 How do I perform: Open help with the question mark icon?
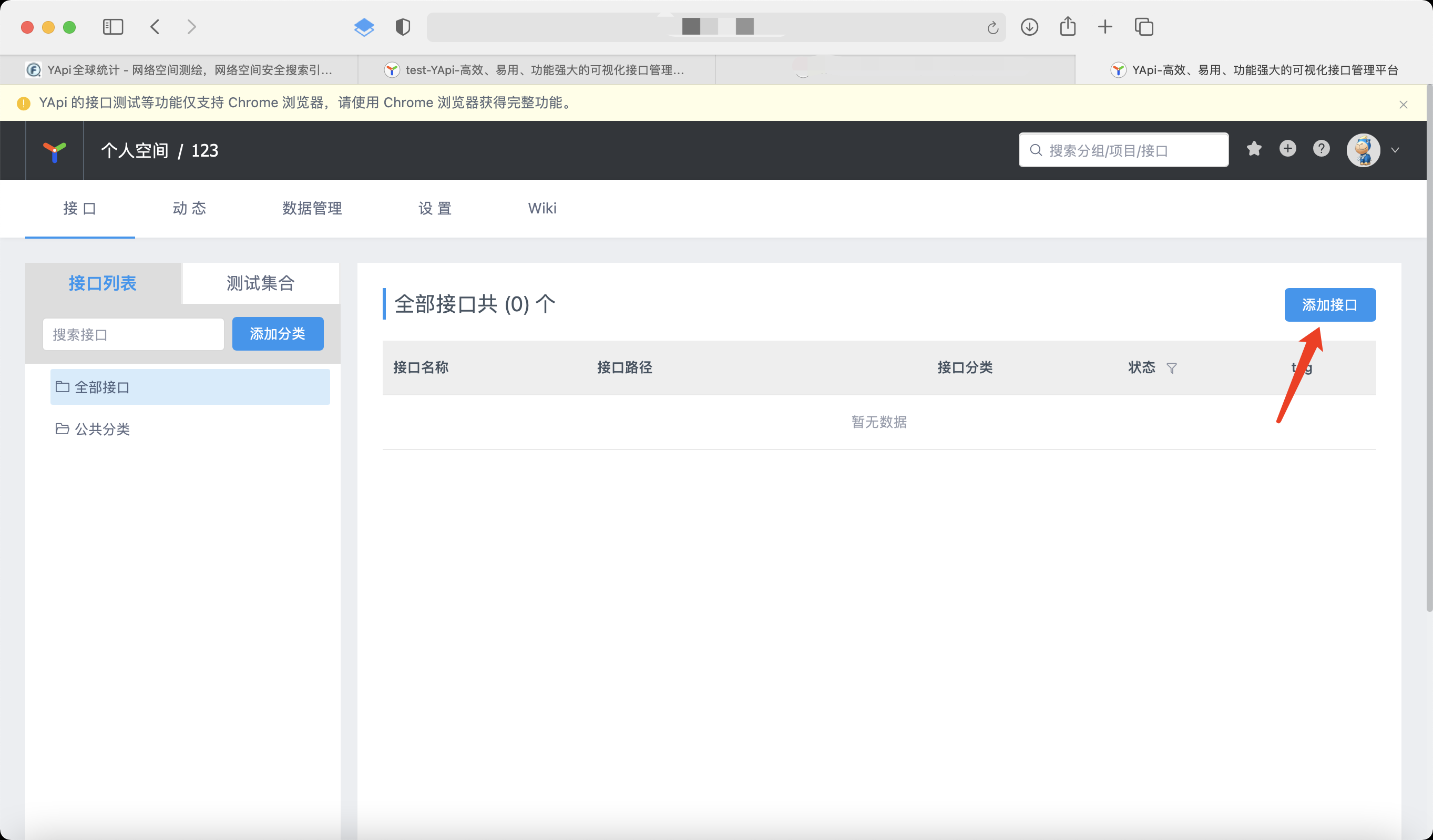(x=1321, y=149)
